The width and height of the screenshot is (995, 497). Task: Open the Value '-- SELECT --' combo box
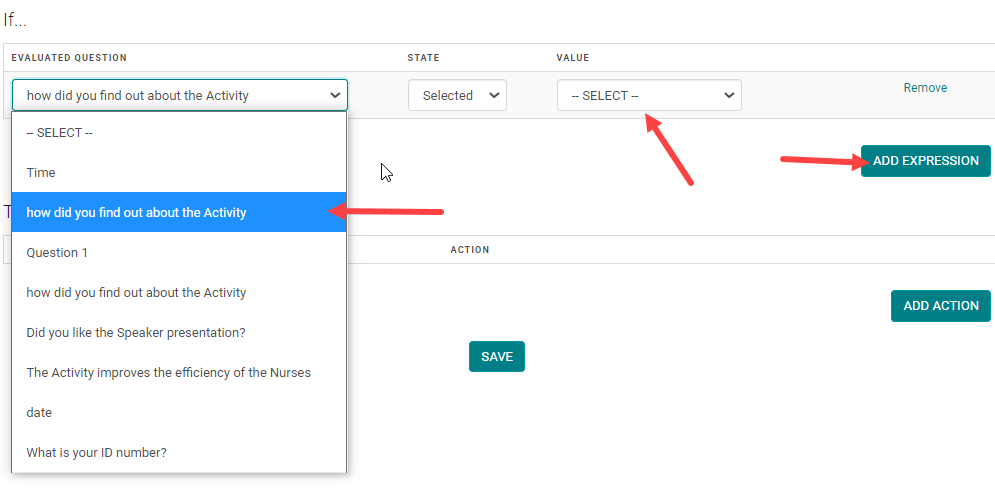tap(648, 96)
